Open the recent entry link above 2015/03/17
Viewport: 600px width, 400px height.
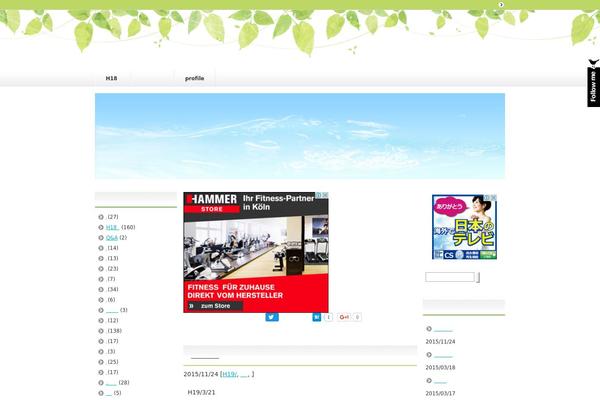(440, 381)
